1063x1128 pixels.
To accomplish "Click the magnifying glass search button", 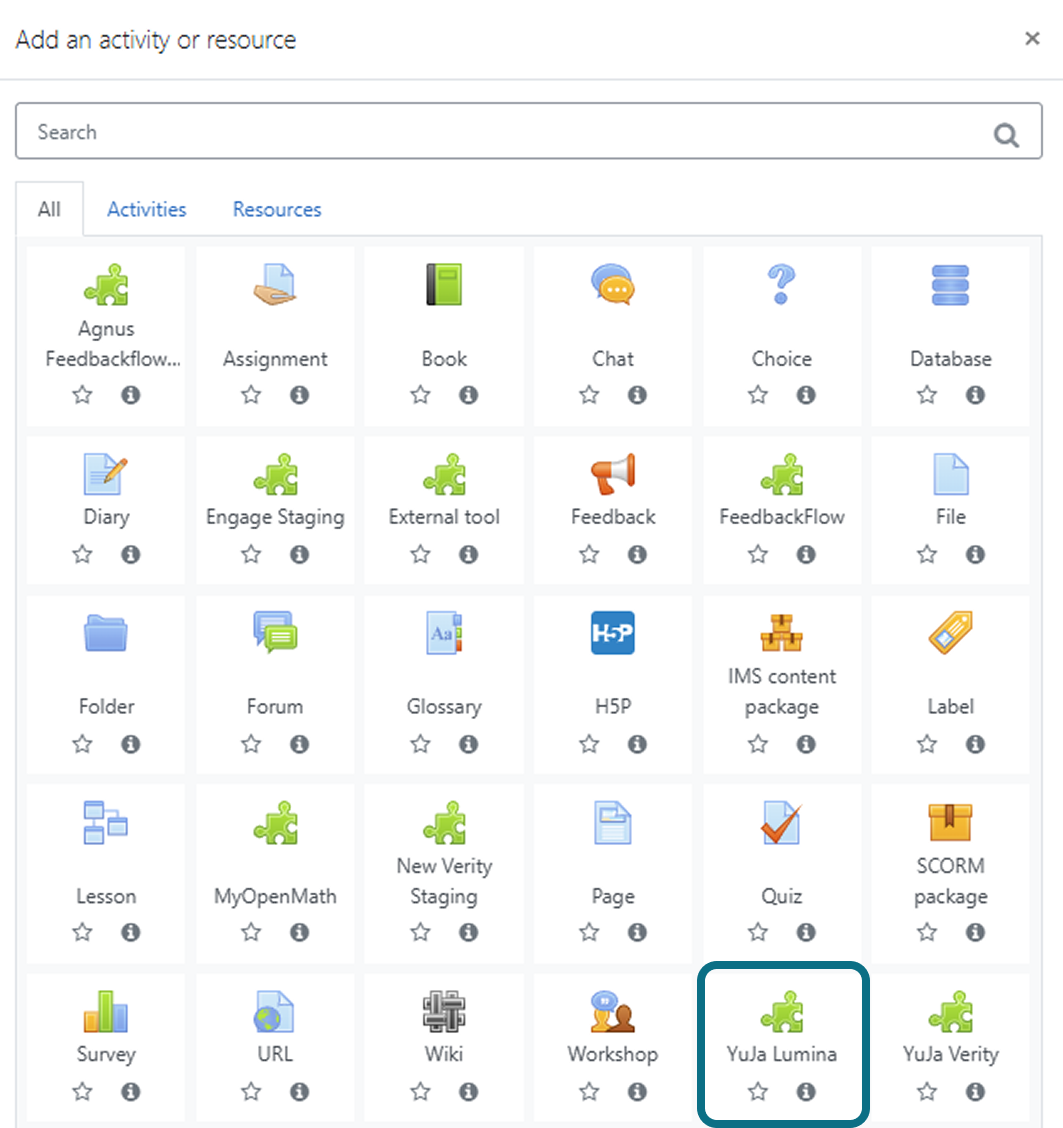I will tap(1006, 135).
